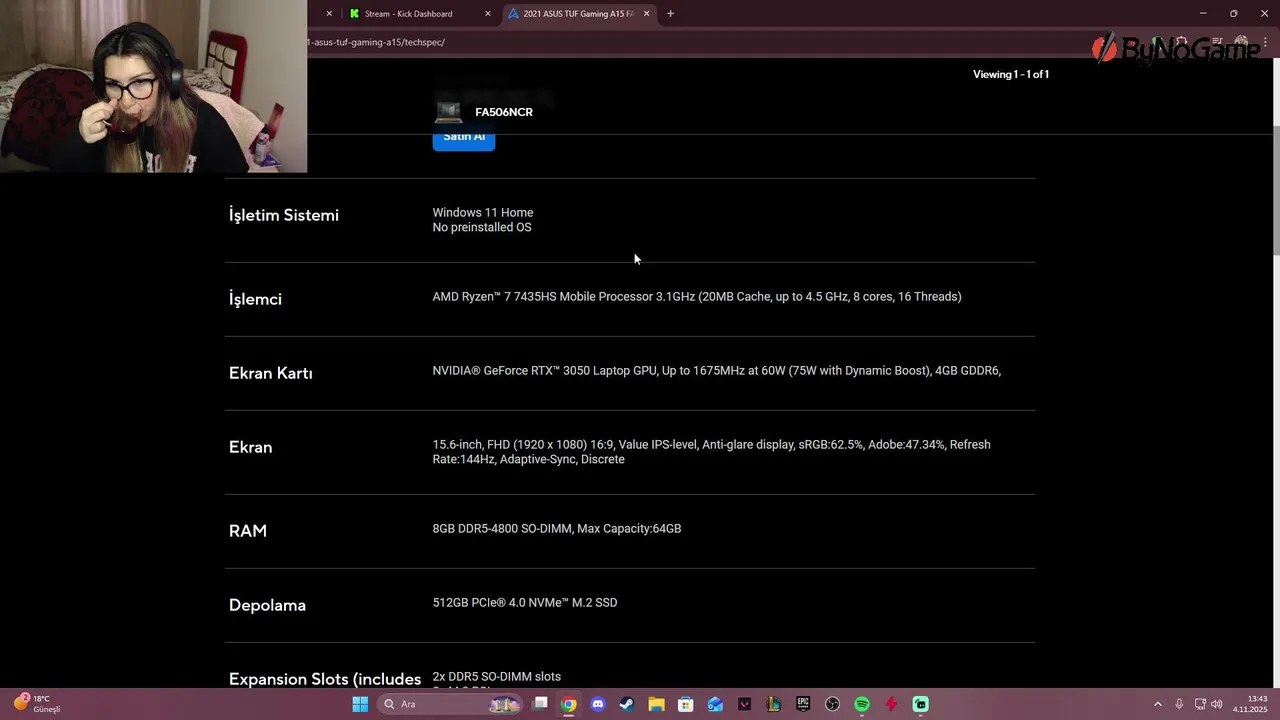
Task: Launch Valorant from the taskbar
Action: coord(744,704)
